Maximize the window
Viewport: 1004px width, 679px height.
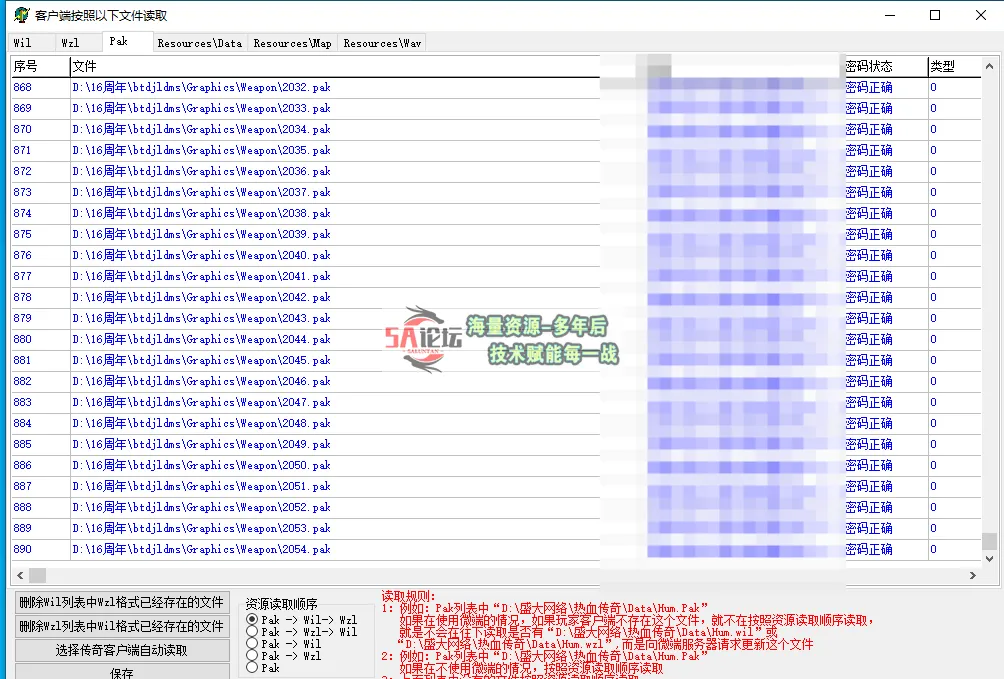[935, 15]
